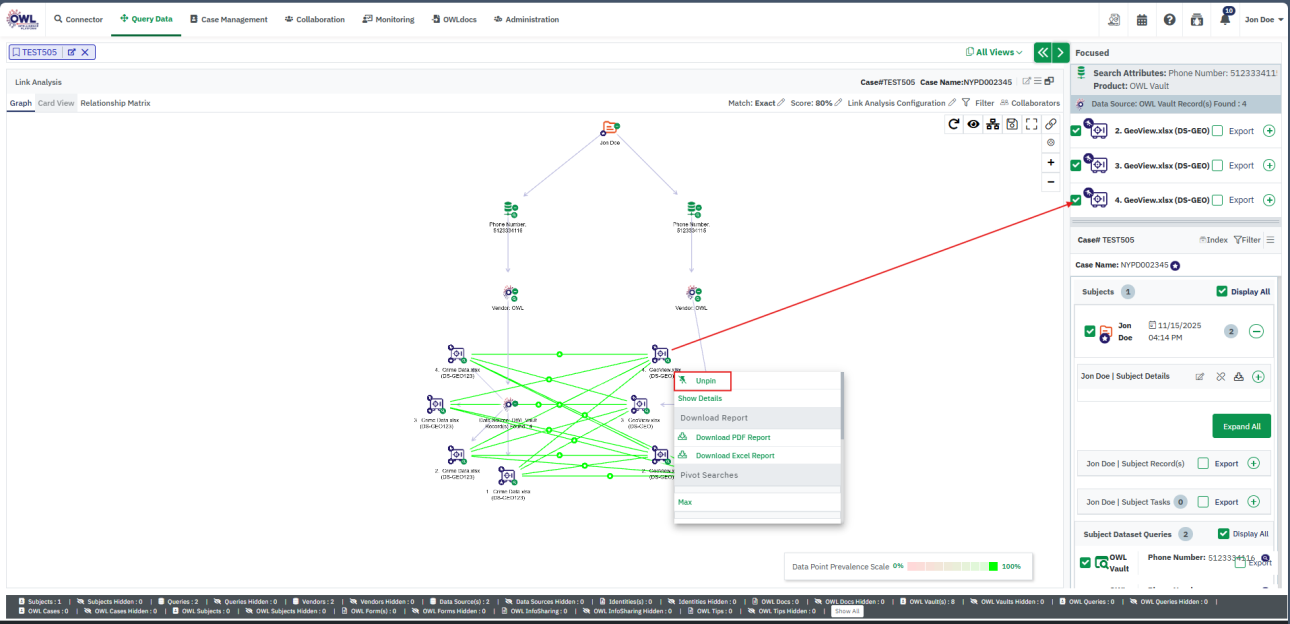Enter fullscreen mode for the graph

[x=1031, y=124]
